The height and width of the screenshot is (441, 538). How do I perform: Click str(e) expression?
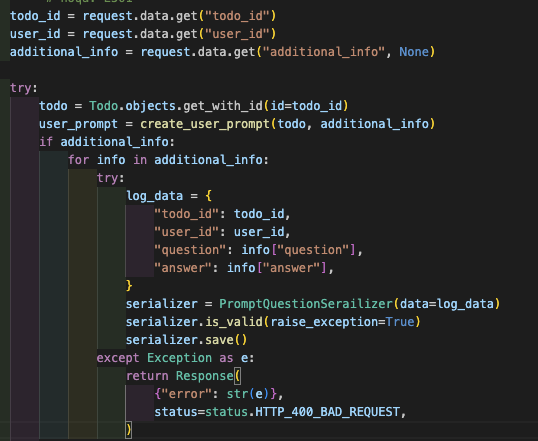pos(248,394)
